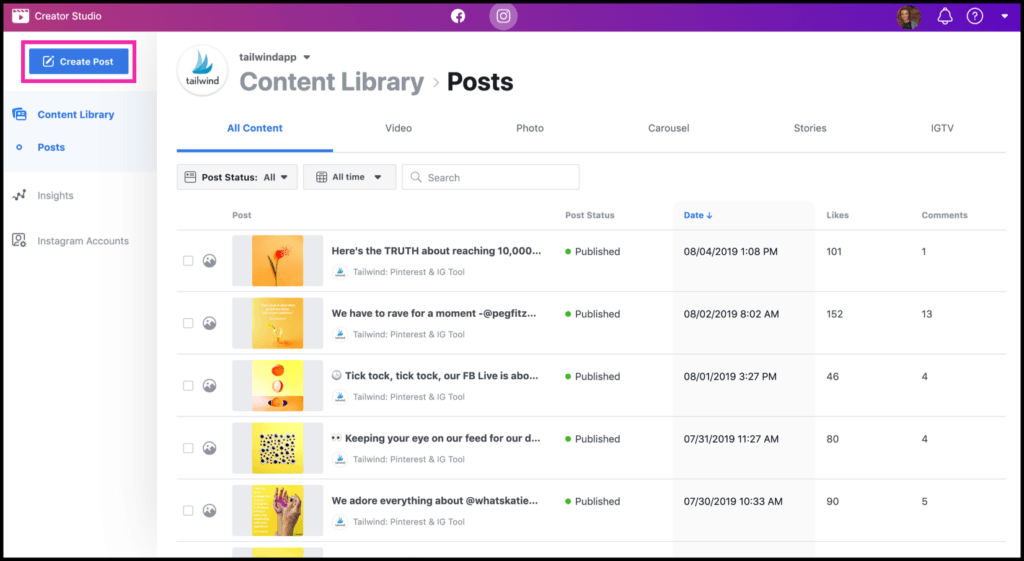Switch to the Carousel tab

tap(669, 128)
